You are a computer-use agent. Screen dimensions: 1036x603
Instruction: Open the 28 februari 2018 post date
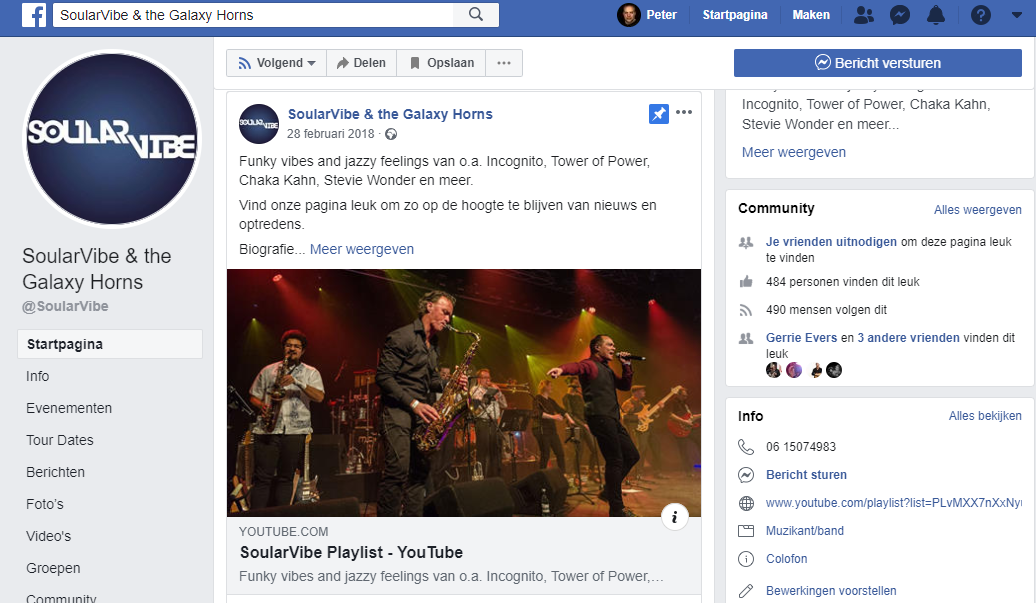pyautogui.click(x=330, y=134)
